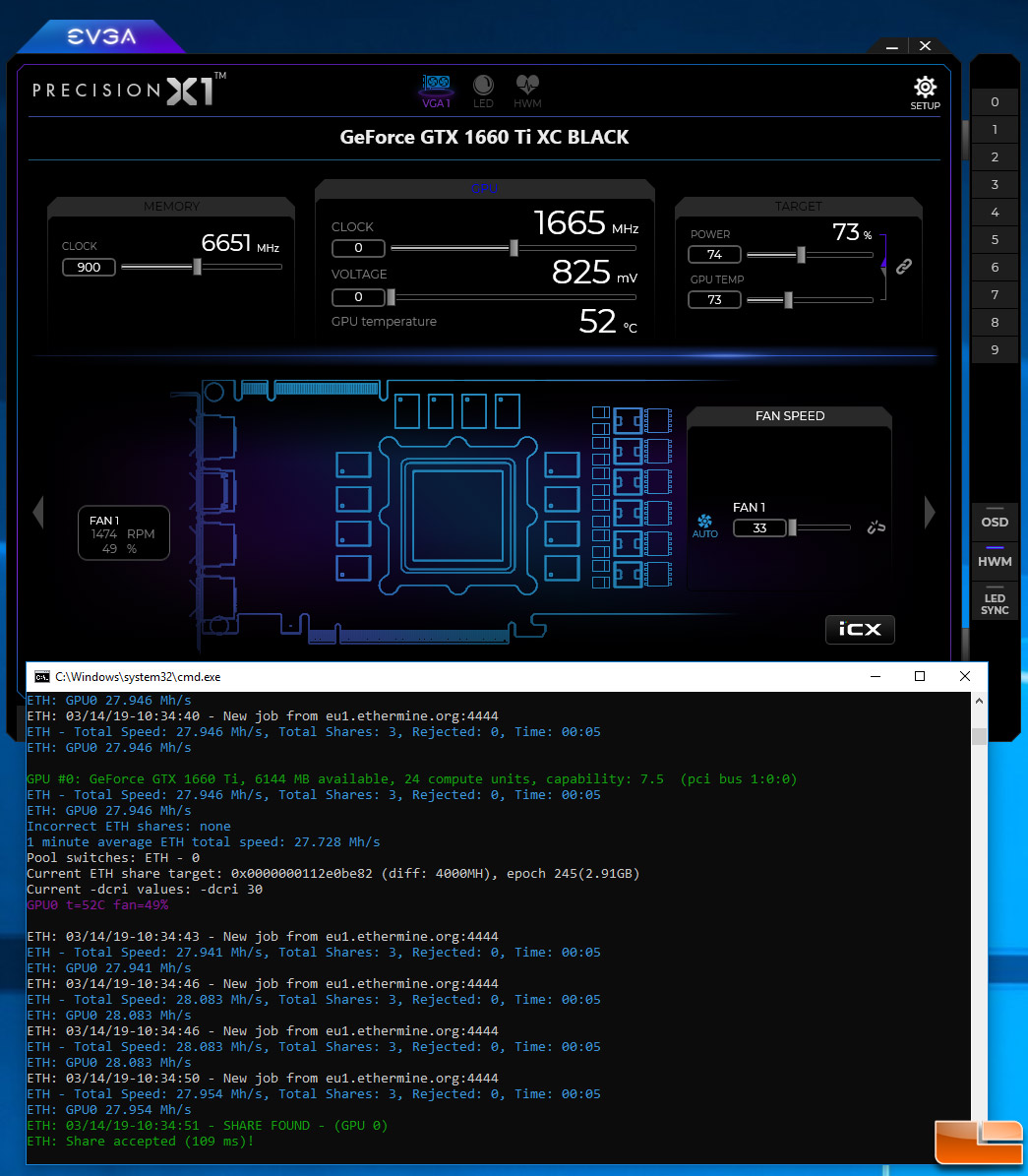Click the 52 °C GPU temperature readout
The image size is (1028, 1176).
click(608, 322)
